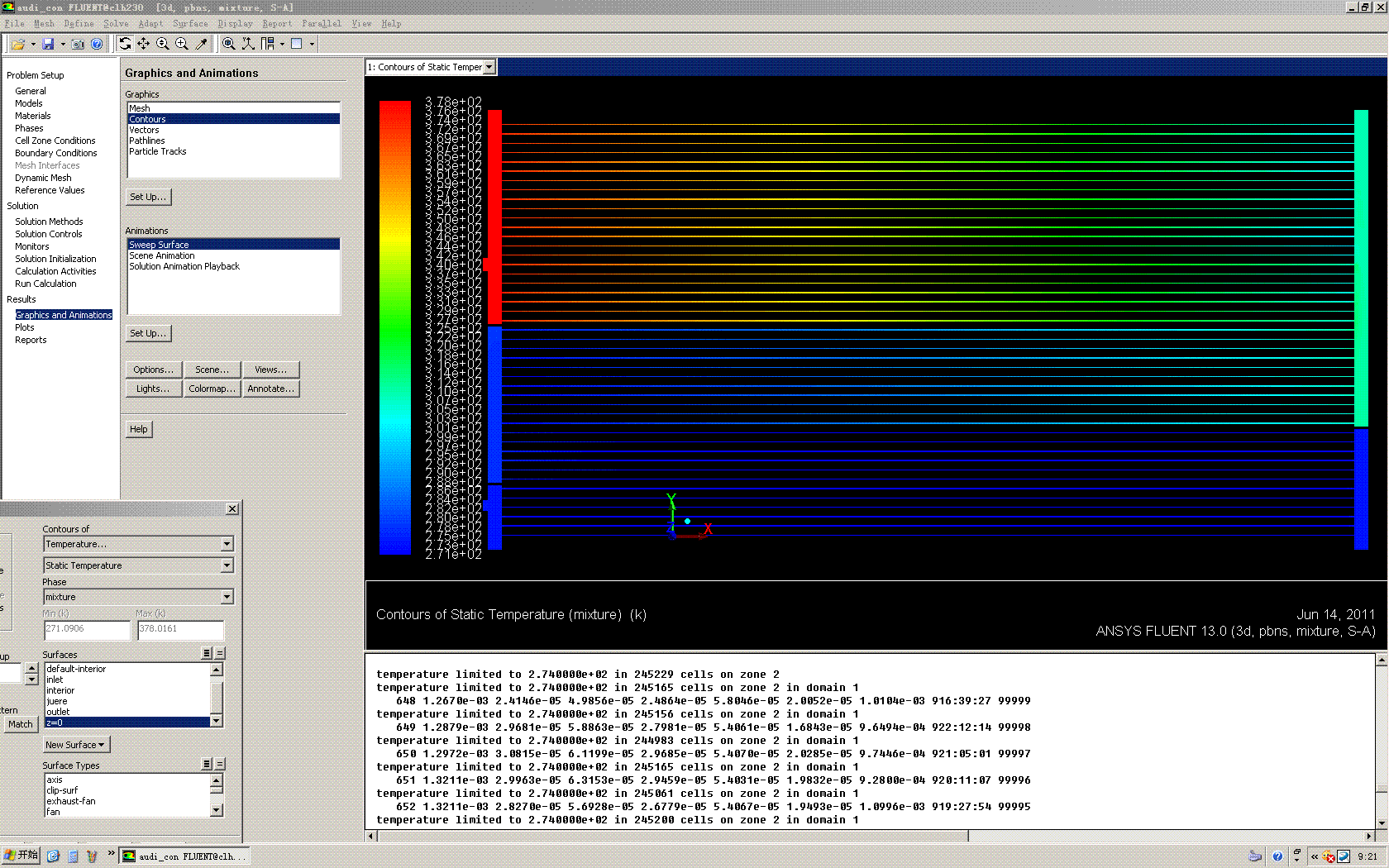Open the Temperature... contours category dropdown
The width and height of the screenshot is (1389, 868).
(227, 544)
